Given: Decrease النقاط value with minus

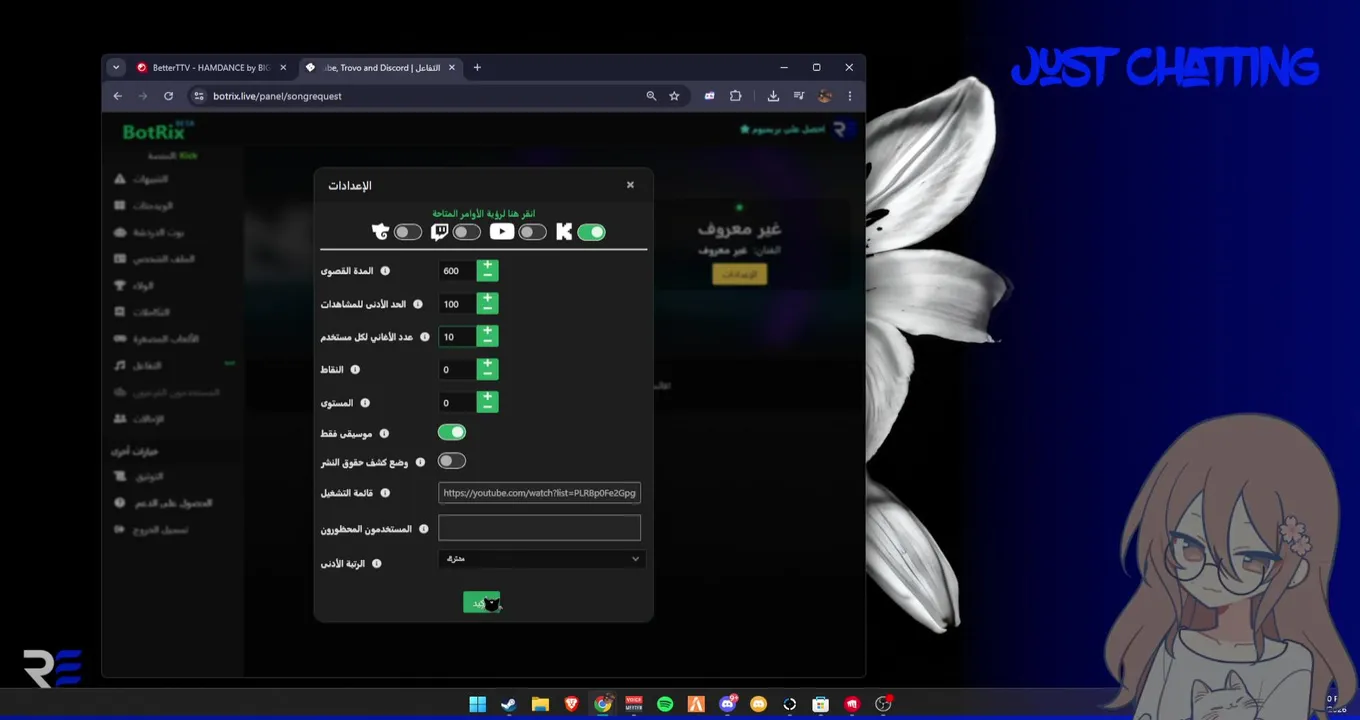Looking at the screenshot, I should click(487, 375).
